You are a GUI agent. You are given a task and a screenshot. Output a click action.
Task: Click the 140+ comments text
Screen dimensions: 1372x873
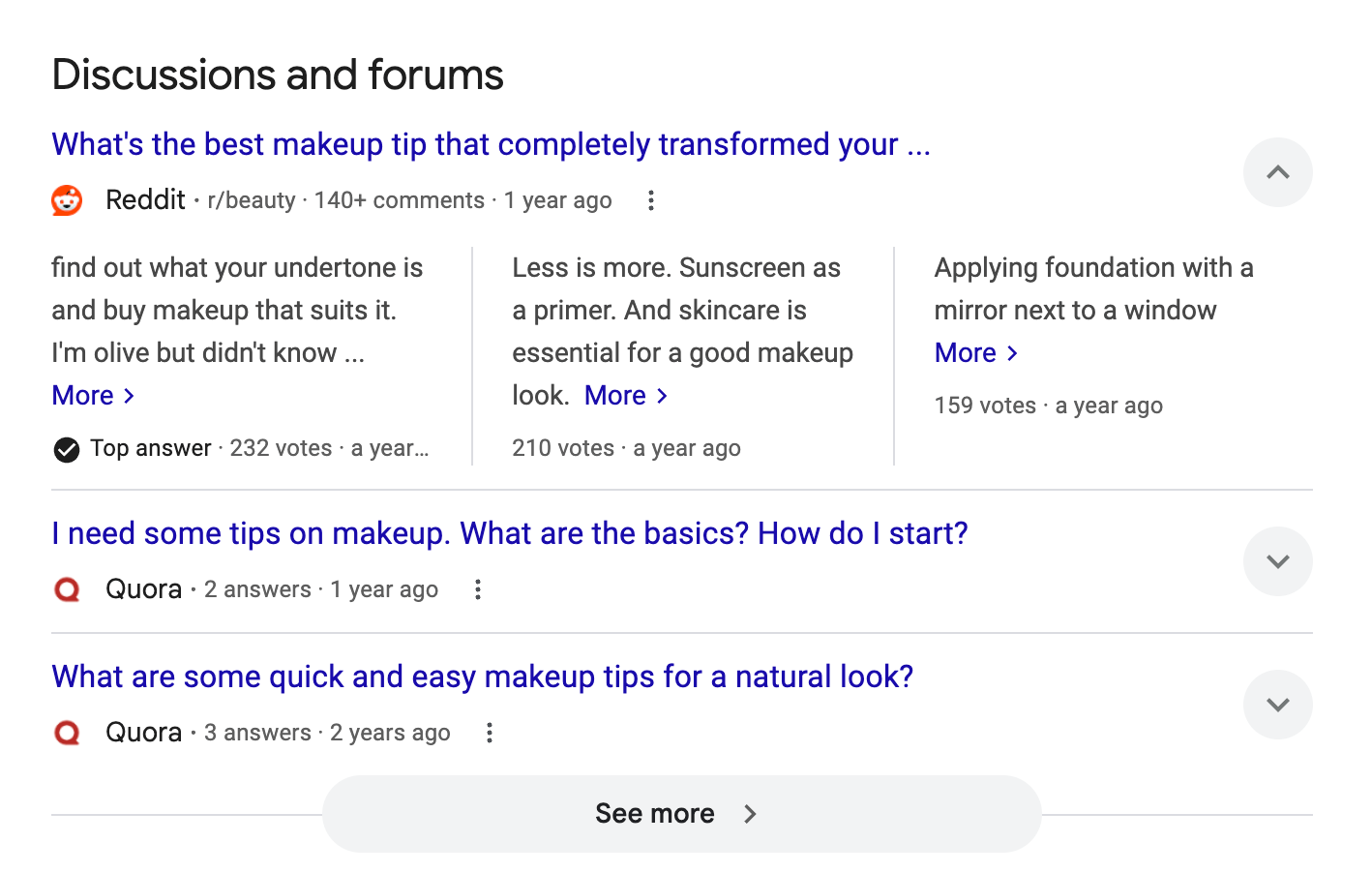click(400, 200)
